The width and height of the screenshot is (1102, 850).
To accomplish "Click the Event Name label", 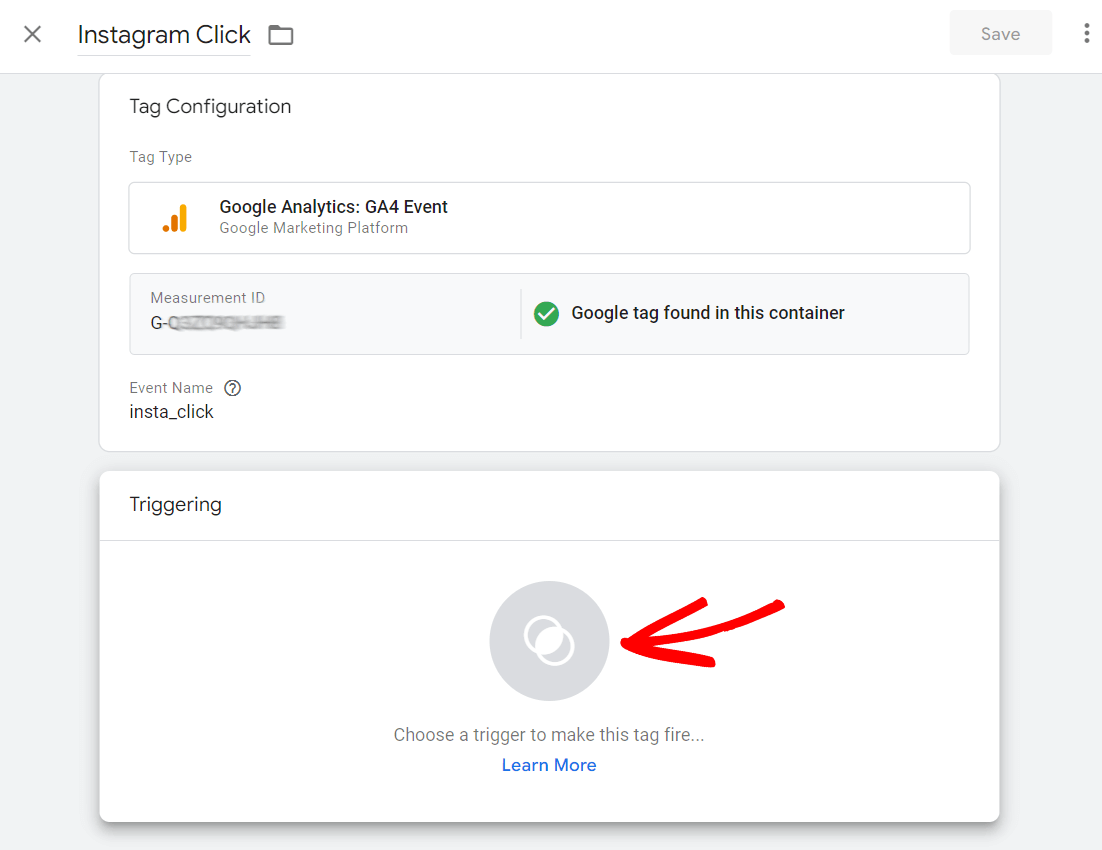I will coord(171,388).
